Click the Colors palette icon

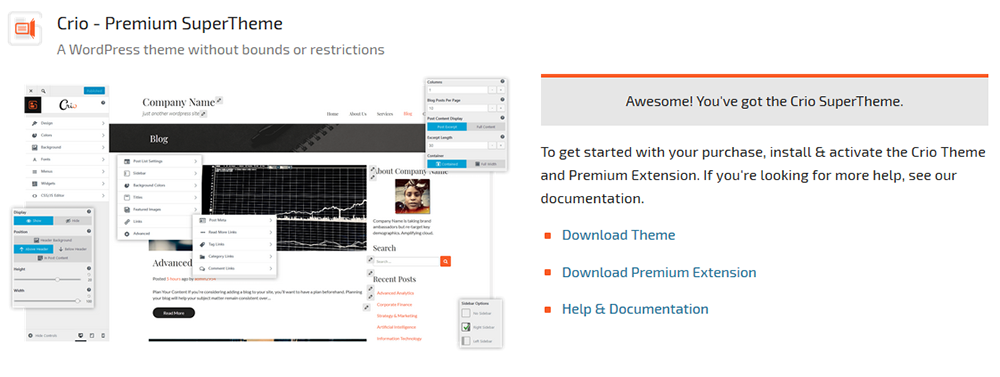click(x=34, y=135)
